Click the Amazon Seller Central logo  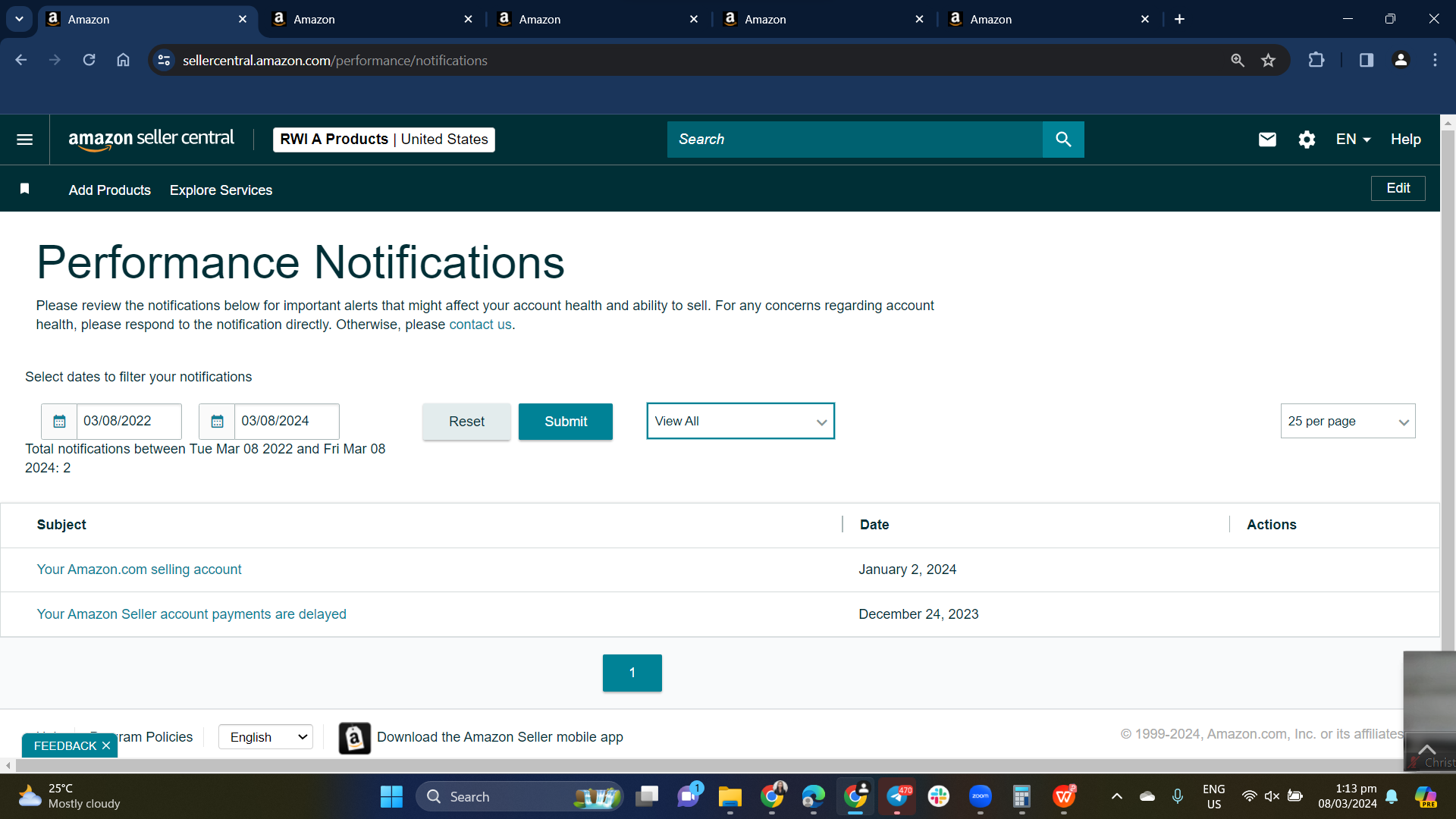click(151, 140)
